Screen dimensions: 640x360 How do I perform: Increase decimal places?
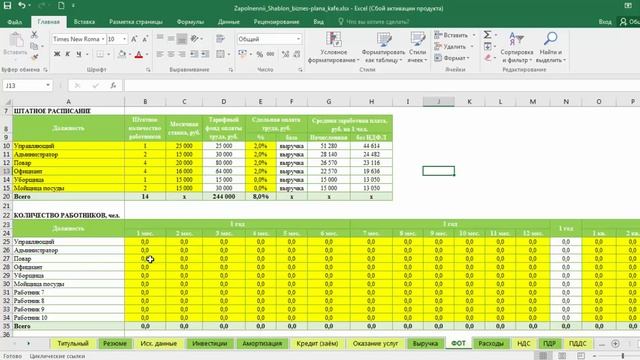(x=285, y=54)
